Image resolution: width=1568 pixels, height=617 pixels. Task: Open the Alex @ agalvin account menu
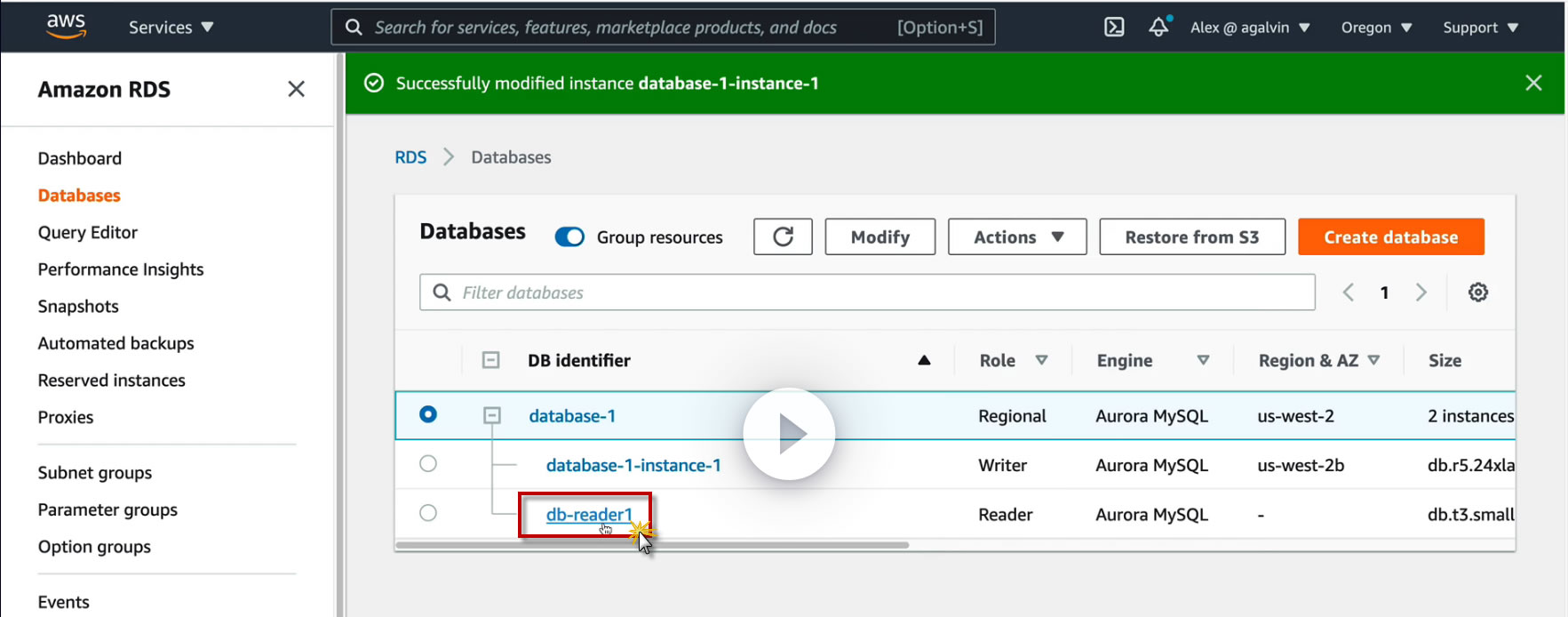click(1250, 27)
